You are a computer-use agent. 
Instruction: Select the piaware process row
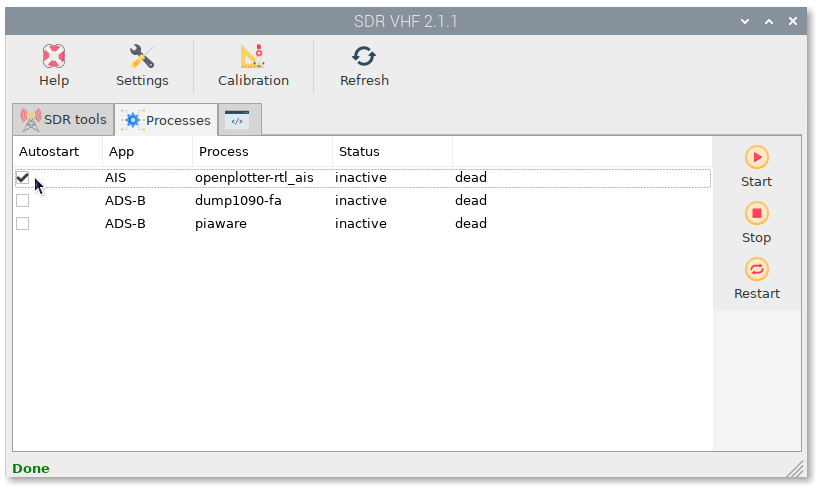362,223
